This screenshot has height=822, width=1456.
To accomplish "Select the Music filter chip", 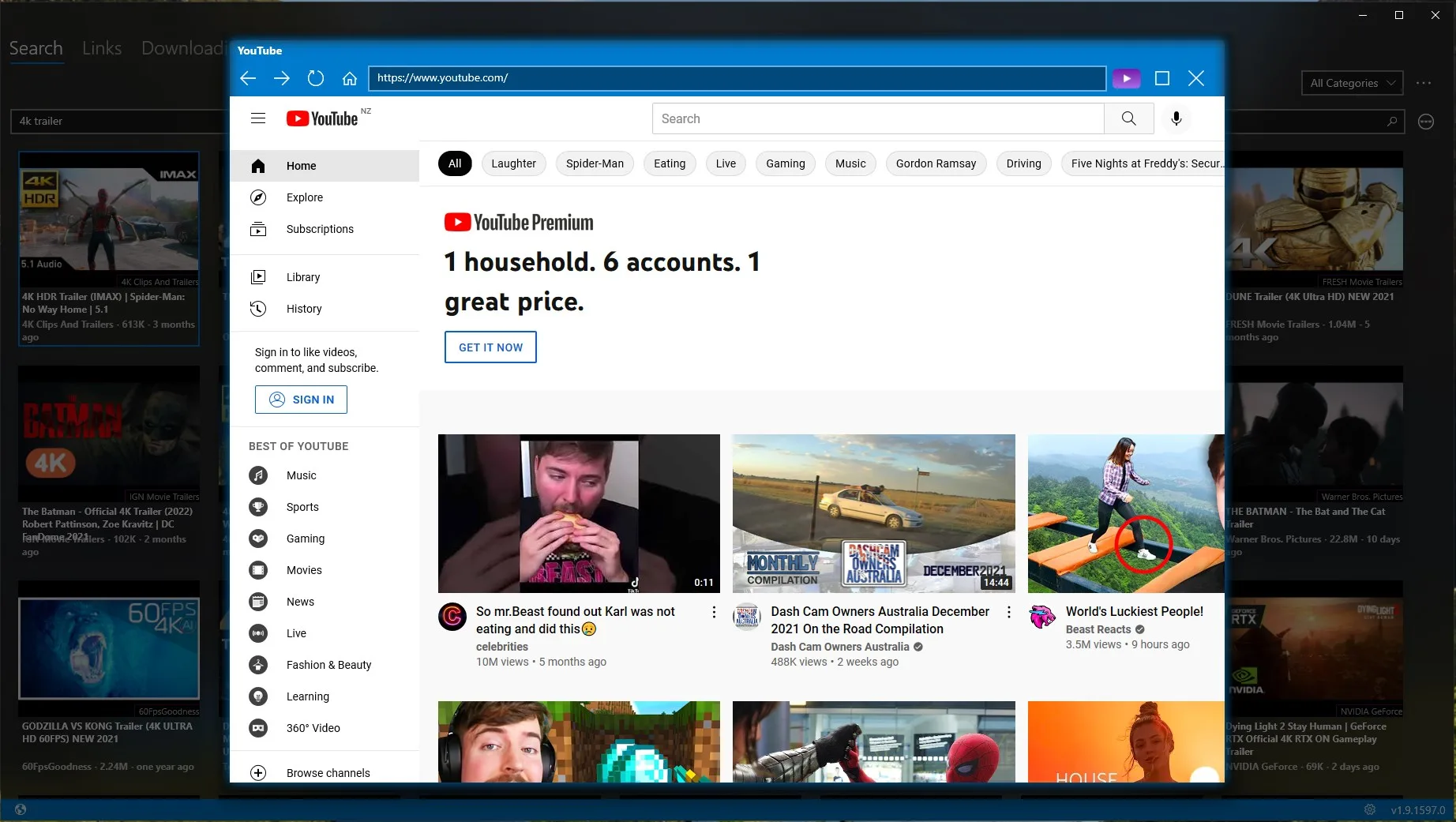I will pyautogui.click(x=850, y=163).
